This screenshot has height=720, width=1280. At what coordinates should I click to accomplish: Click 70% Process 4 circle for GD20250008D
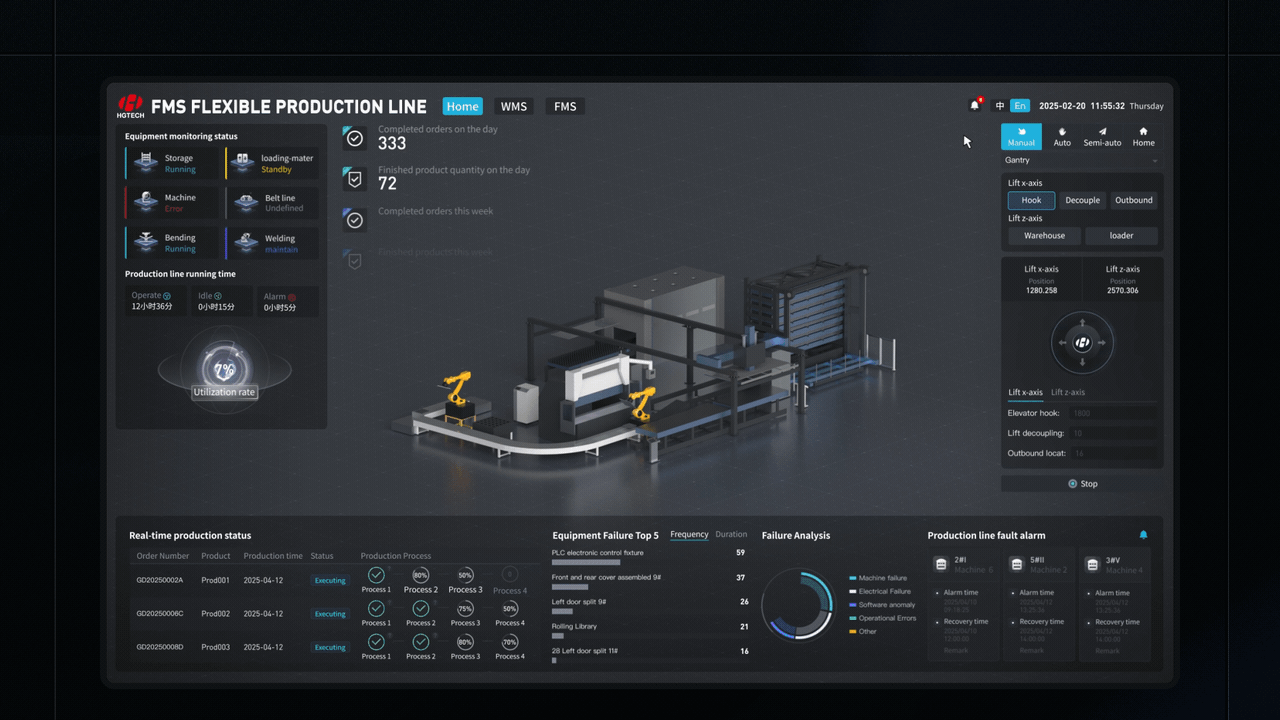509,642
